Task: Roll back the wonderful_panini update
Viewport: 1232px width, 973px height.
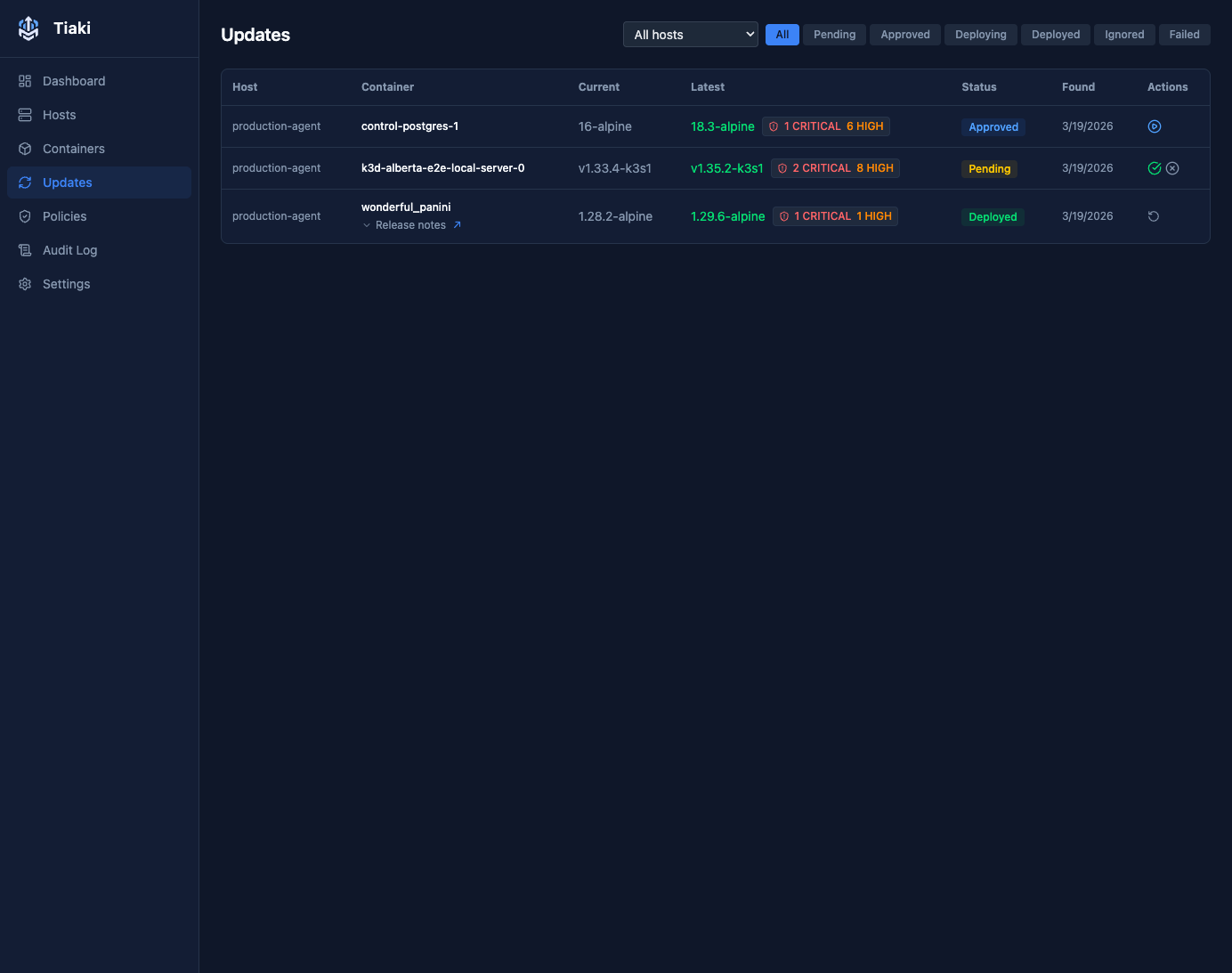Action: (x=1154, y=216)
